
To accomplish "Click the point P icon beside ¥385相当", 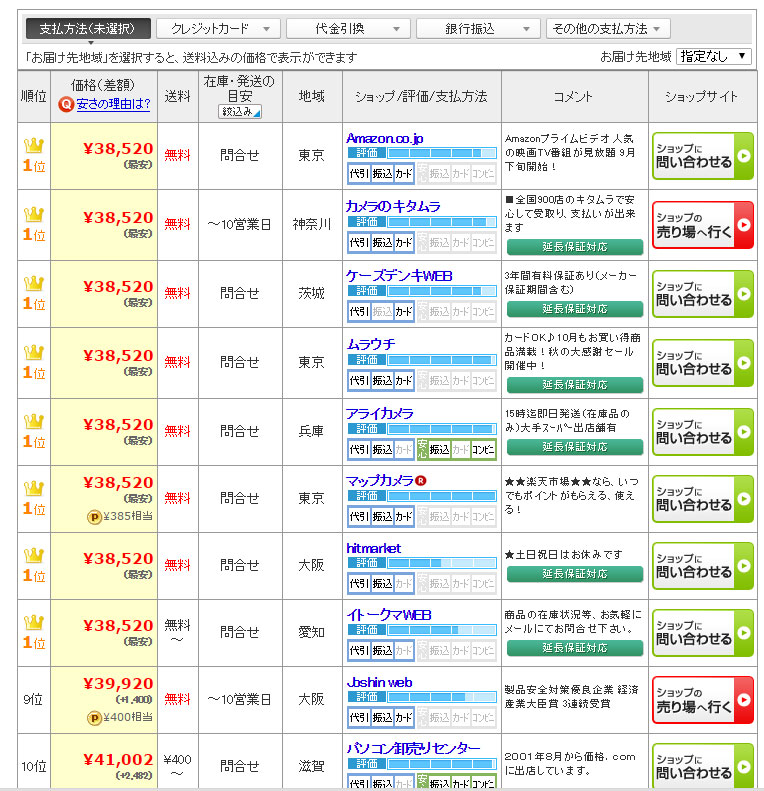I will point(94,517).
